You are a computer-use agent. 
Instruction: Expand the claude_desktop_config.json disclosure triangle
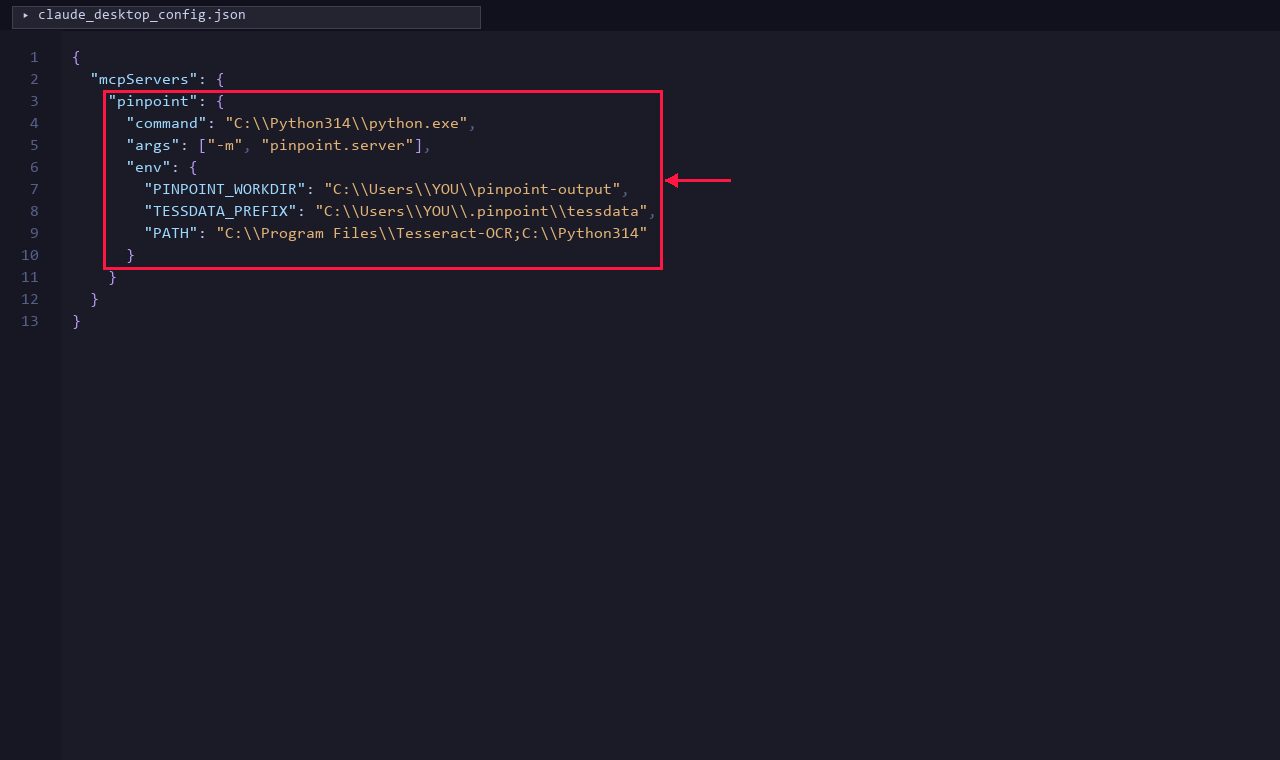[x=26, y=15]
